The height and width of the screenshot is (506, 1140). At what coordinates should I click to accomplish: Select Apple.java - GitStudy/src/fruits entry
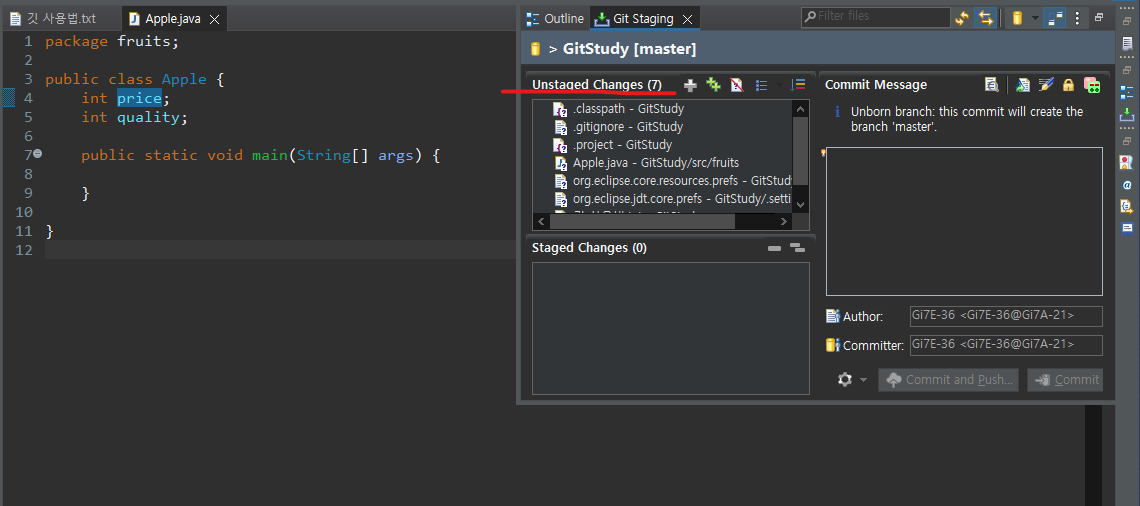(646, 163)
